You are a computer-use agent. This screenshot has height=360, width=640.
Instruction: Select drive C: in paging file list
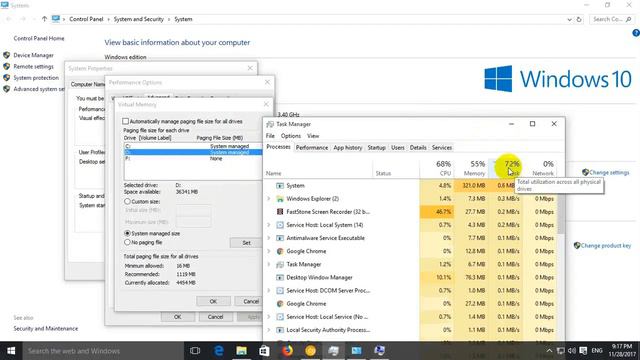[x=193, y=146]
